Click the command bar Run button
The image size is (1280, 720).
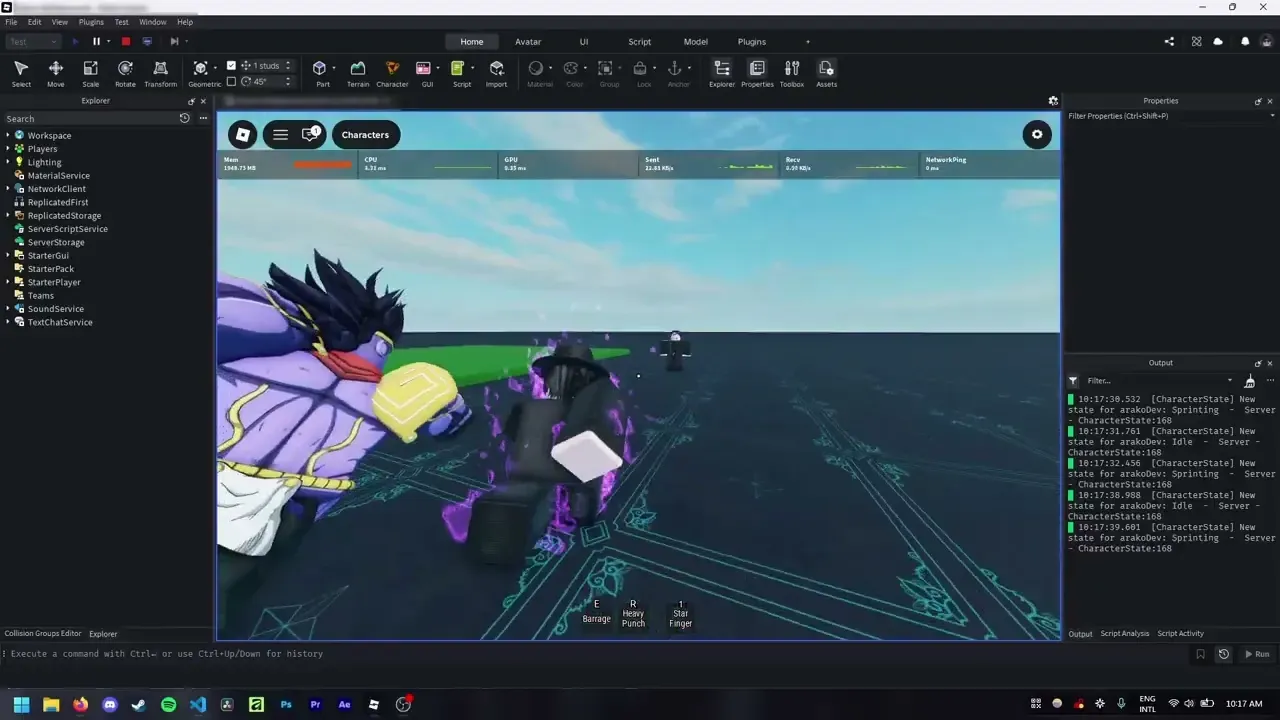pyautogui.click(x=1256, y=654)
